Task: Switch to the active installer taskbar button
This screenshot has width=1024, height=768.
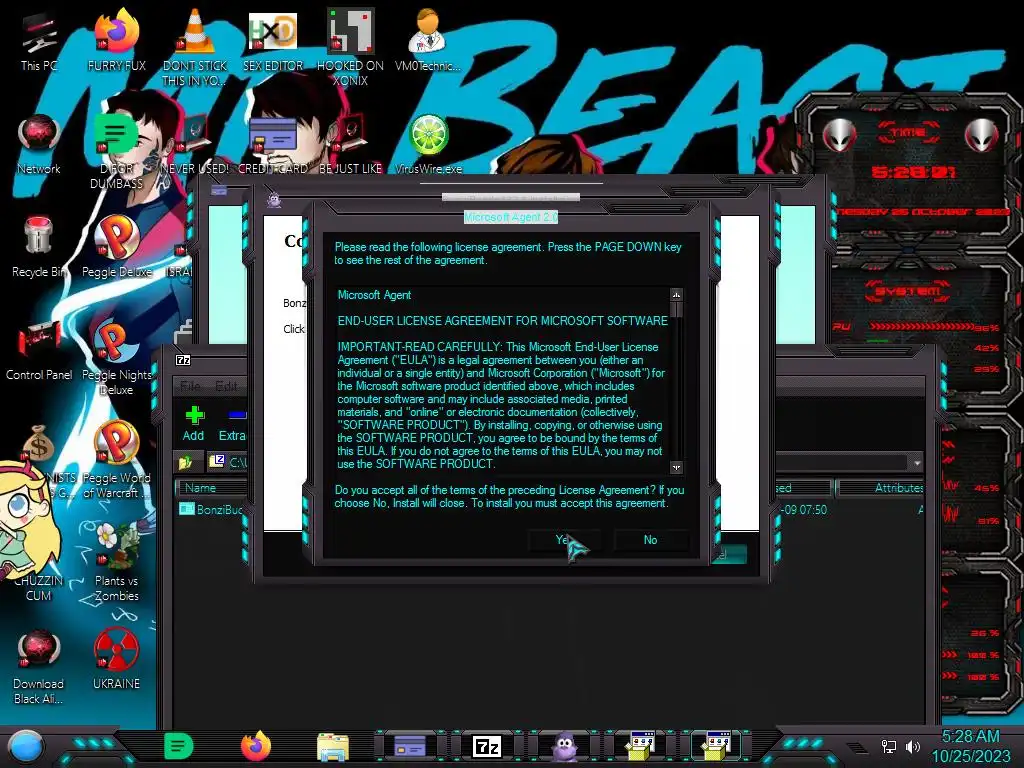Action: (x=716, y=746)
